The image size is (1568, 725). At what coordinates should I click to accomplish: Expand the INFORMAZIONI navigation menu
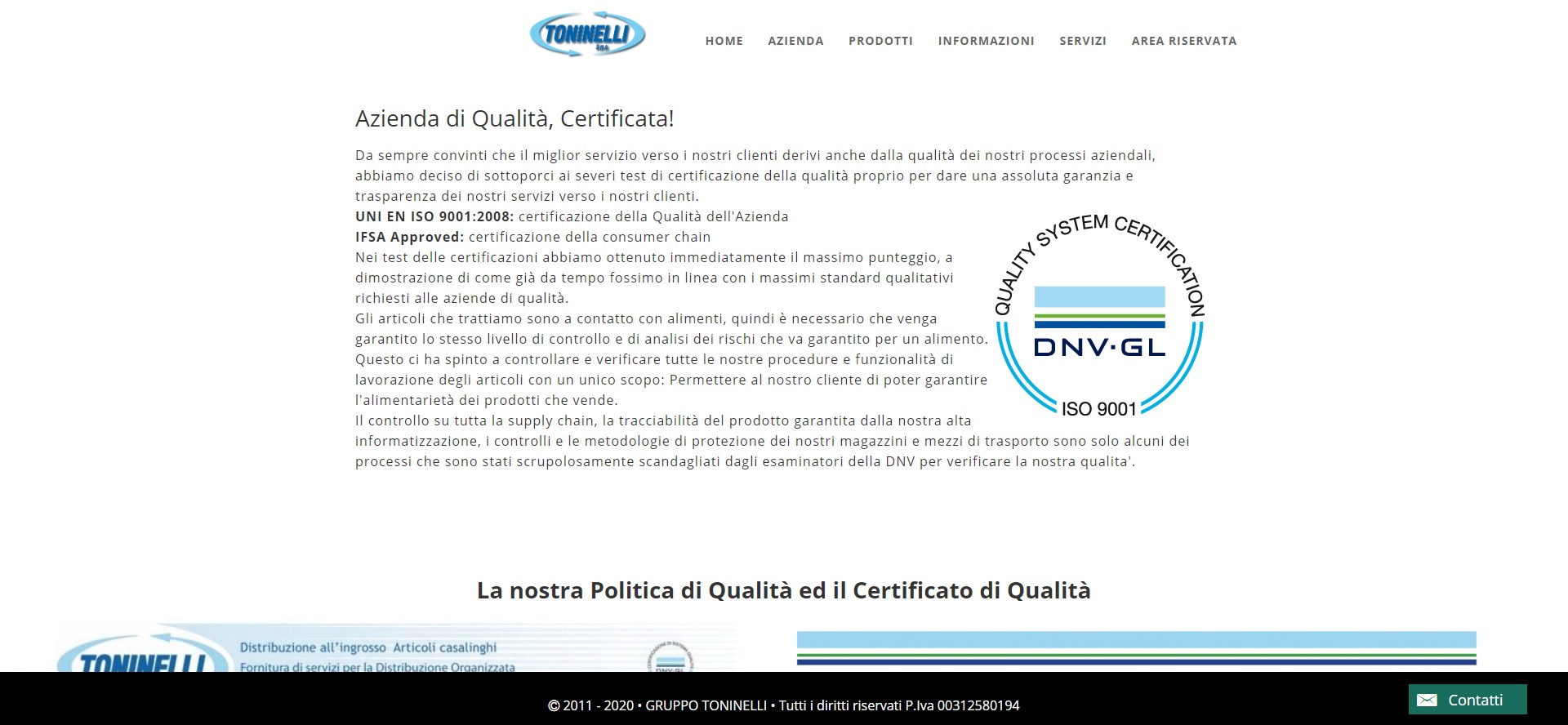tap(986, 41)
